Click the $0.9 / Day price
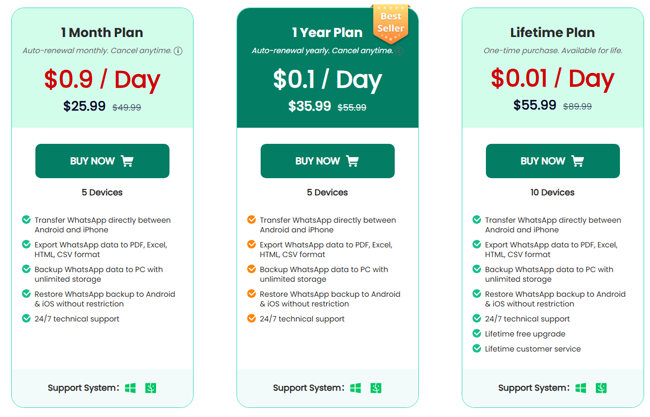This screenshot has width=650, height=417. (102, 78)
